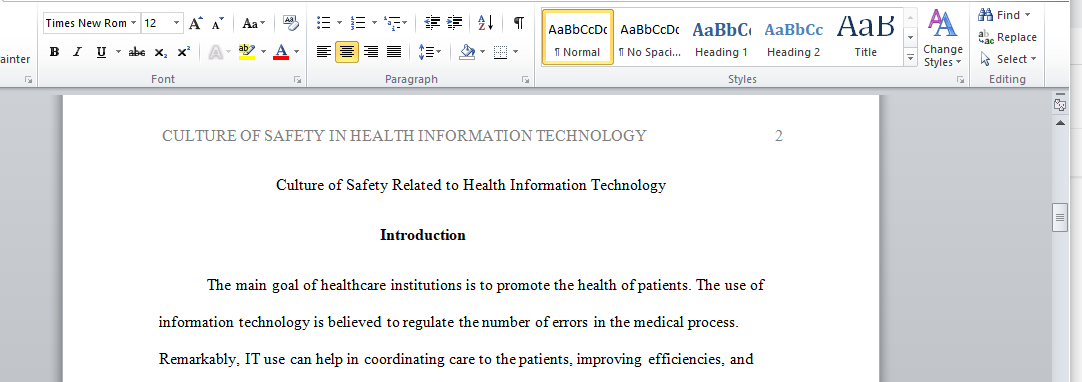Align text right
Image resolution: width=1082 pixels, height=382 pixels.
click(x=371, y=52)
